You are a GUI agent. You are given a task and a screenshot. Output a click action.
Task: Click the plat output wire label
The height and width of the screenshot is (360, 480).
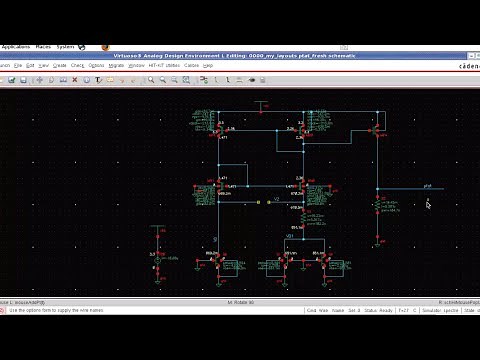(427, 186)
